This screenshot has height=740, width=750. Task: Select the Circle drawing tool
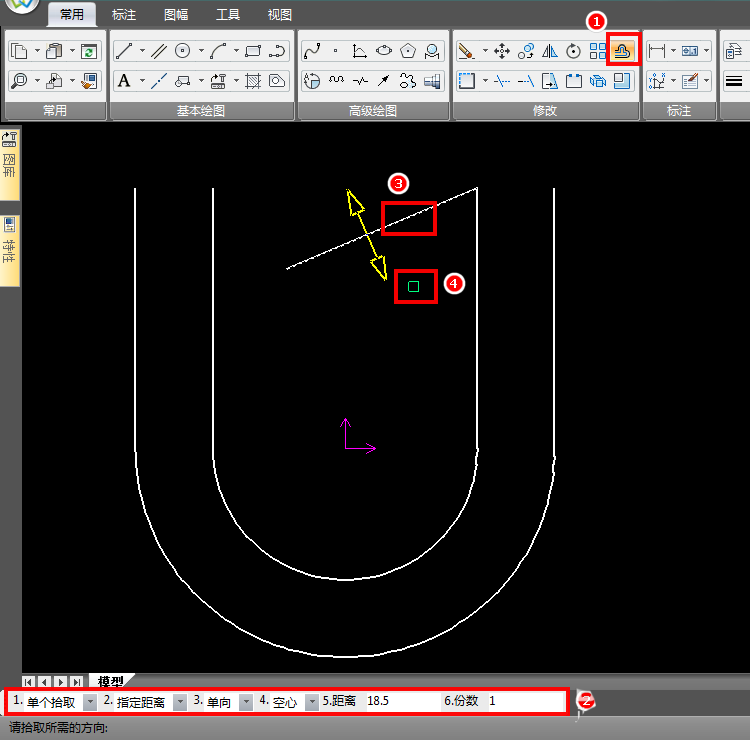(182, 50)
